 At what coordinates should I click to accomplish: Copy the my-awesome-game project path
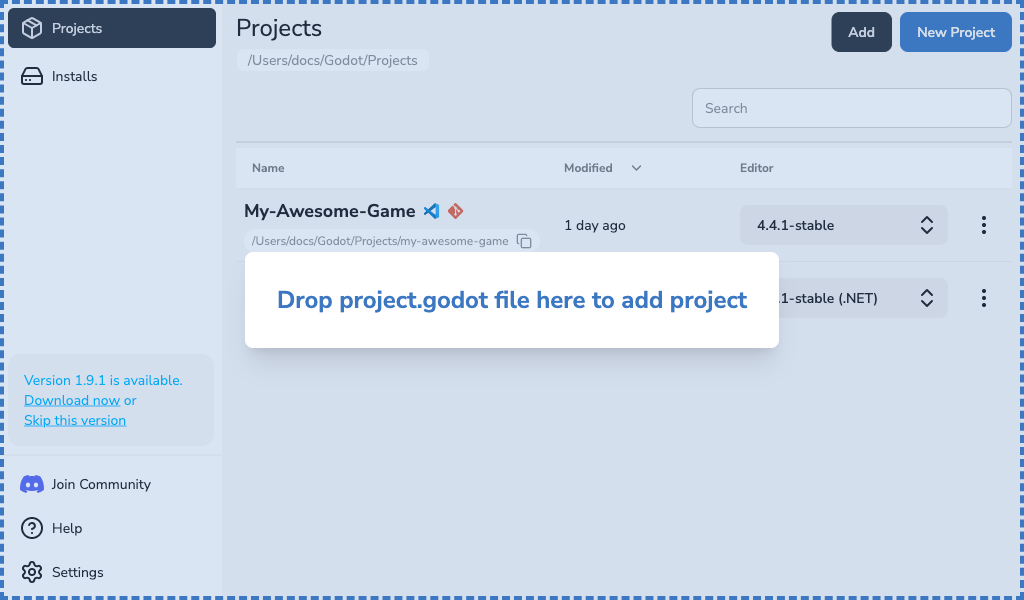(524, 241)
